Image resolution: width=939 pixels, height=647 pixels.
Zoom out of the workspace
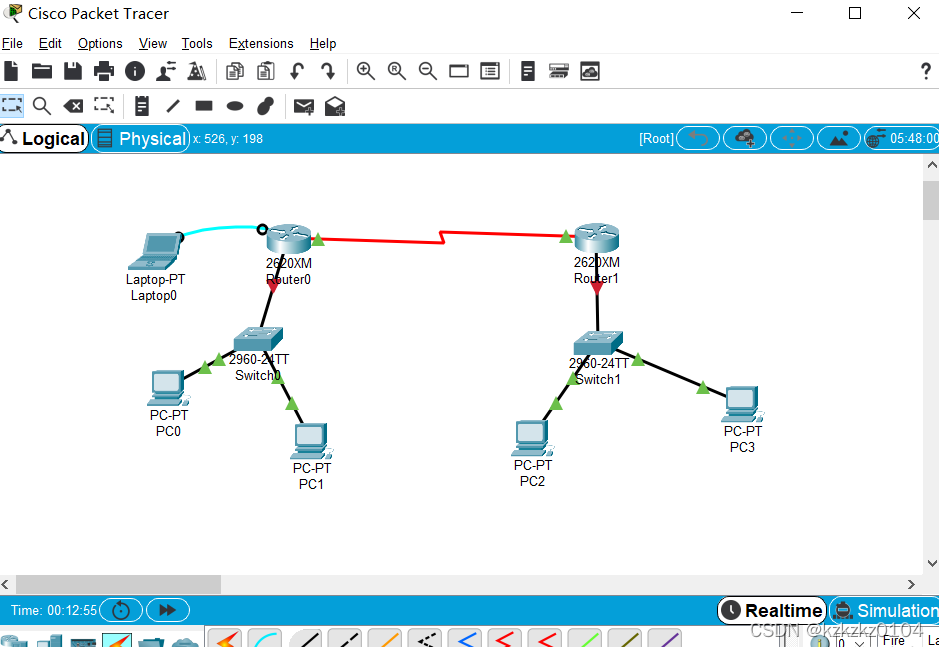click(x=428, y=71)
